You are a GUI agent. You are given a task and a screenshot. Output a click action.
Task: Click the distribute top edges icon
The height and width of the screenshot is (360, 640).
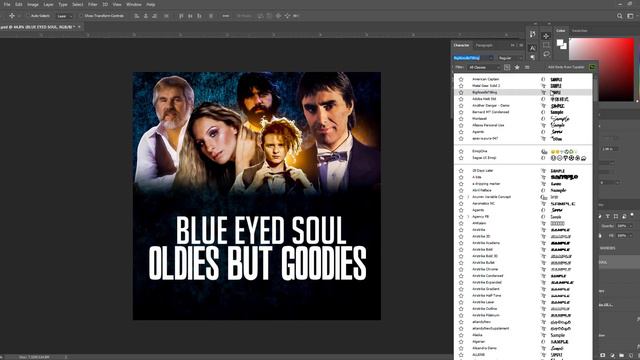[181, 16]
